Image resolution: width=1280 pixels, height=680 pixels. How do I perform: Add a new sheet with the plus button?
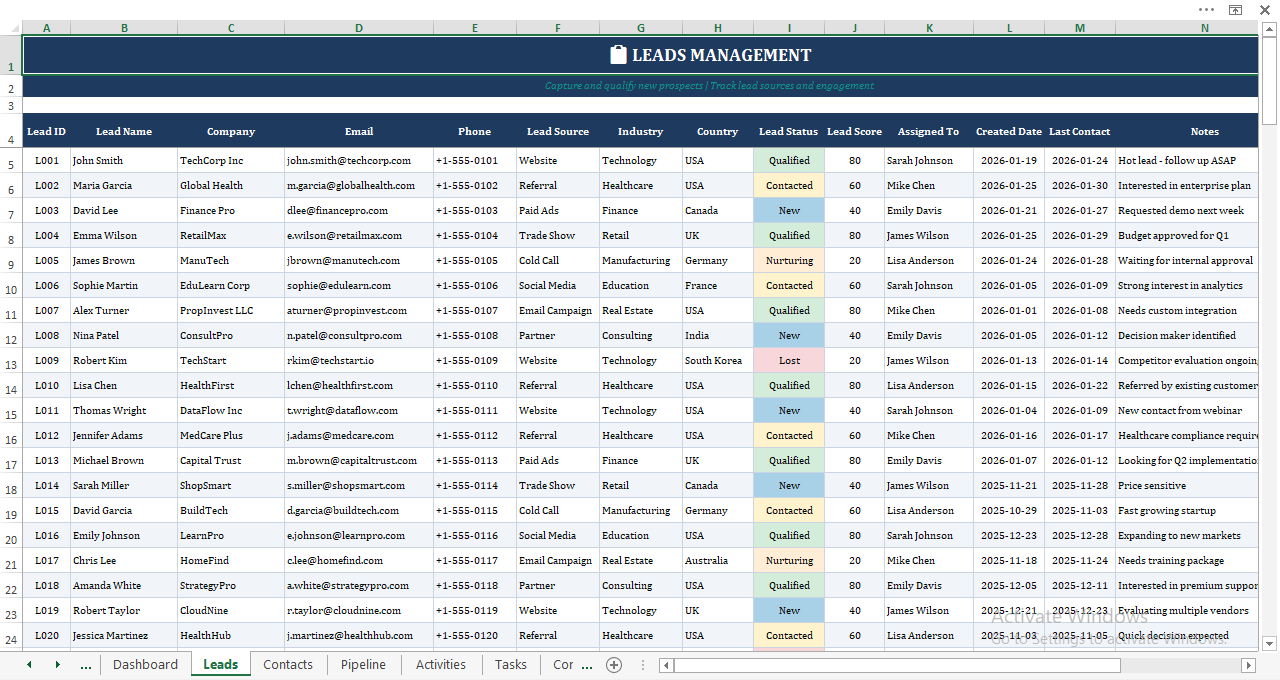614,665
